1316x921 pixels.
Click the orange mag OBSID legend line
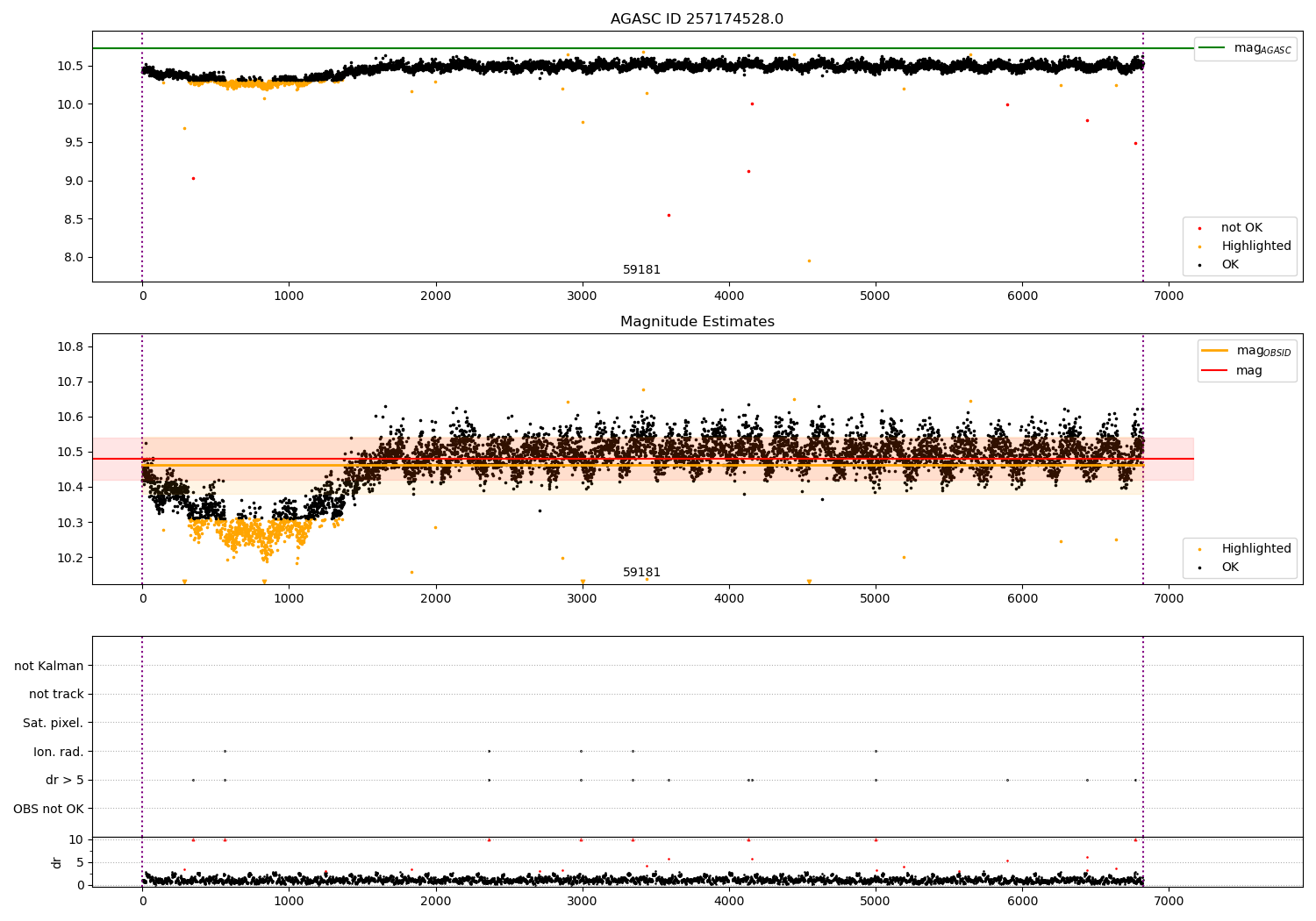click(x=1214, y=351)
